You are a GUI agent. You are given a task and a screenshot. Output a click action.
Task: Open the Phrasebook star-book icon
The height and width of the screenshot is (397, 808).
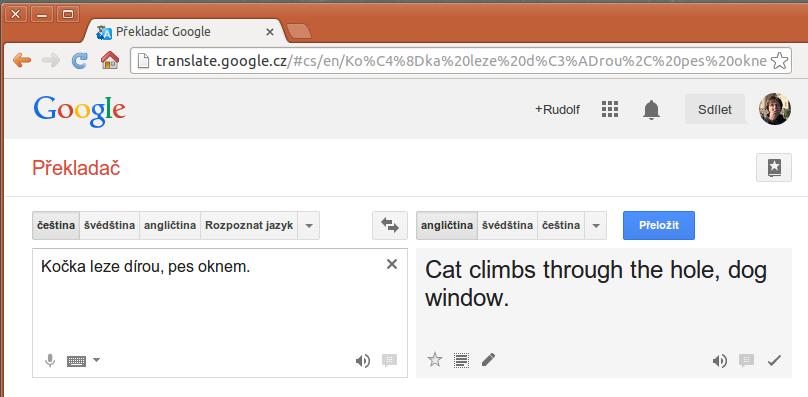tap(773, 168)
